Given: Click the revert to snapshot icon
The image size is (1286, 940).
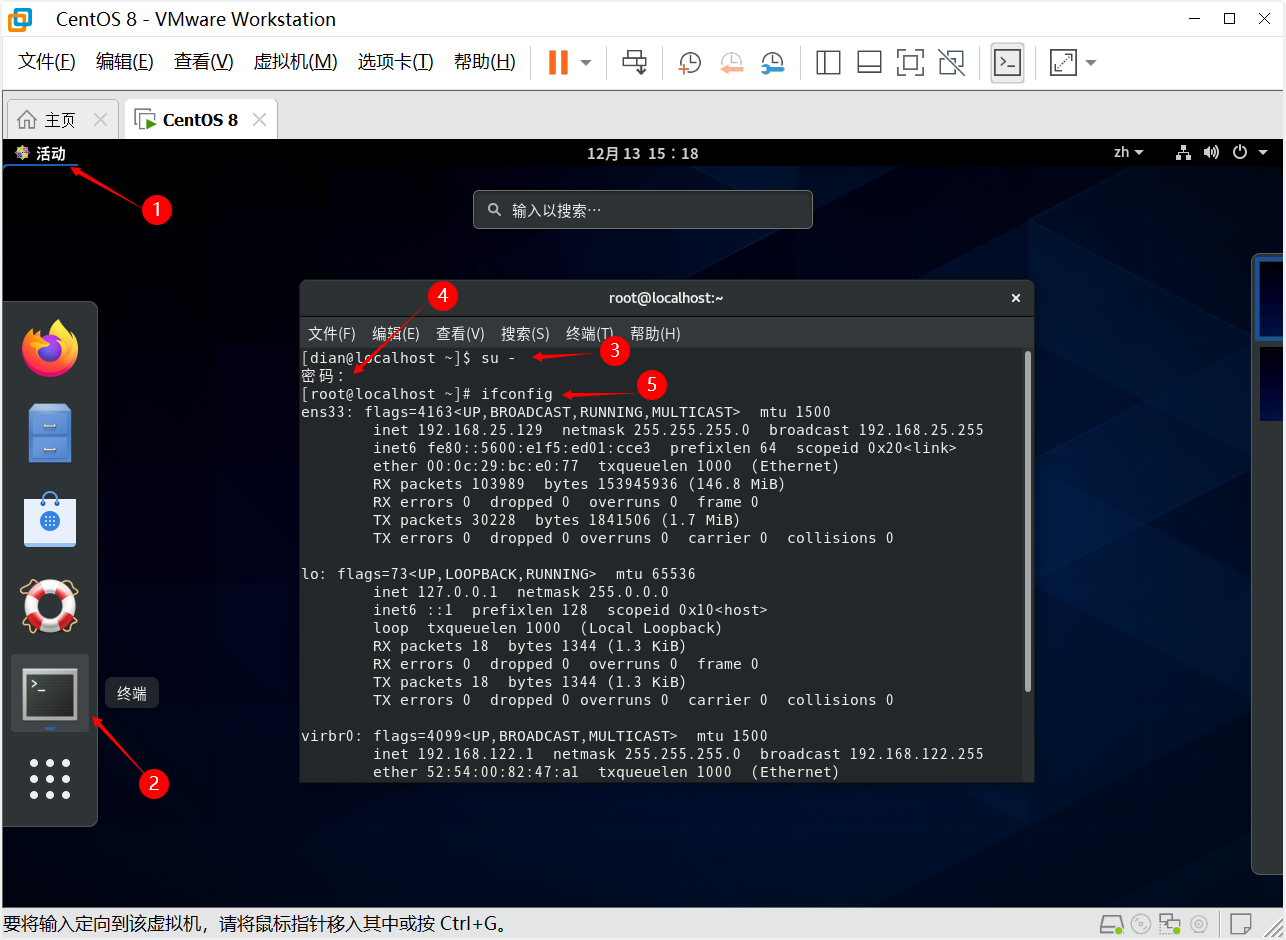Looking at the screenshot, I should coord(732,62).
